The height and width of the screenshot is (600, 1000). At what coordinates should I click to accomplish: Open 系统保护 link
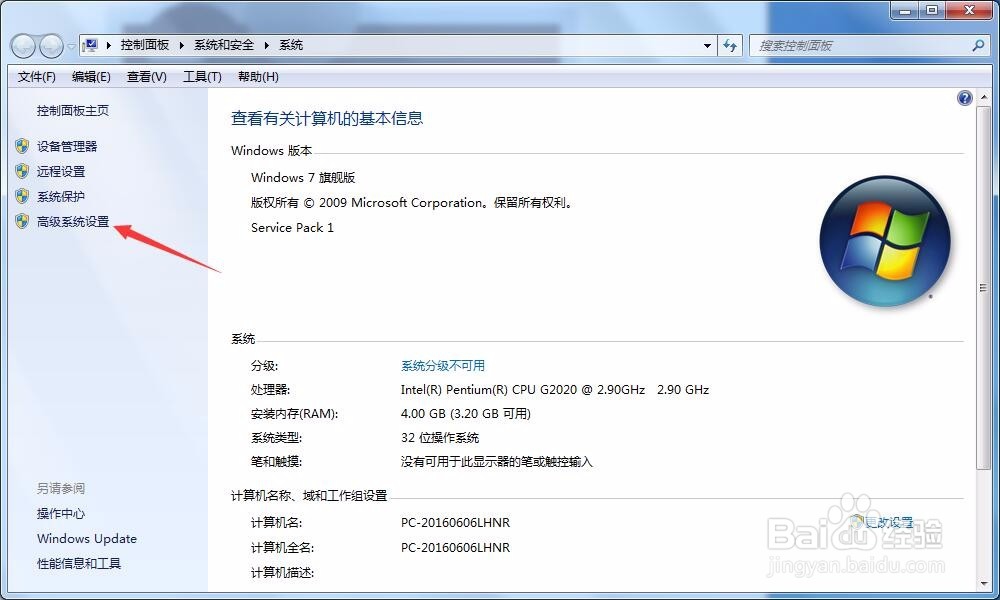(61, 196)
